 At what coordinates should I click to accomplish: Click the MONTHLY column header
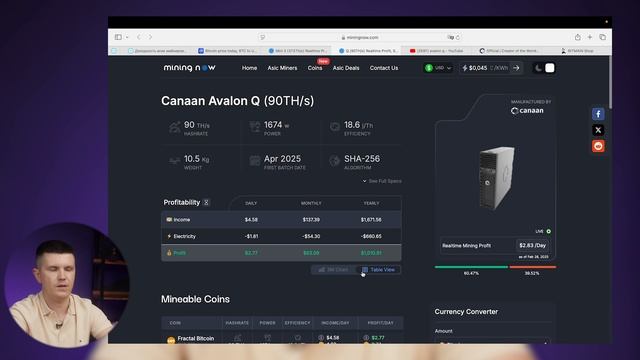311,203
